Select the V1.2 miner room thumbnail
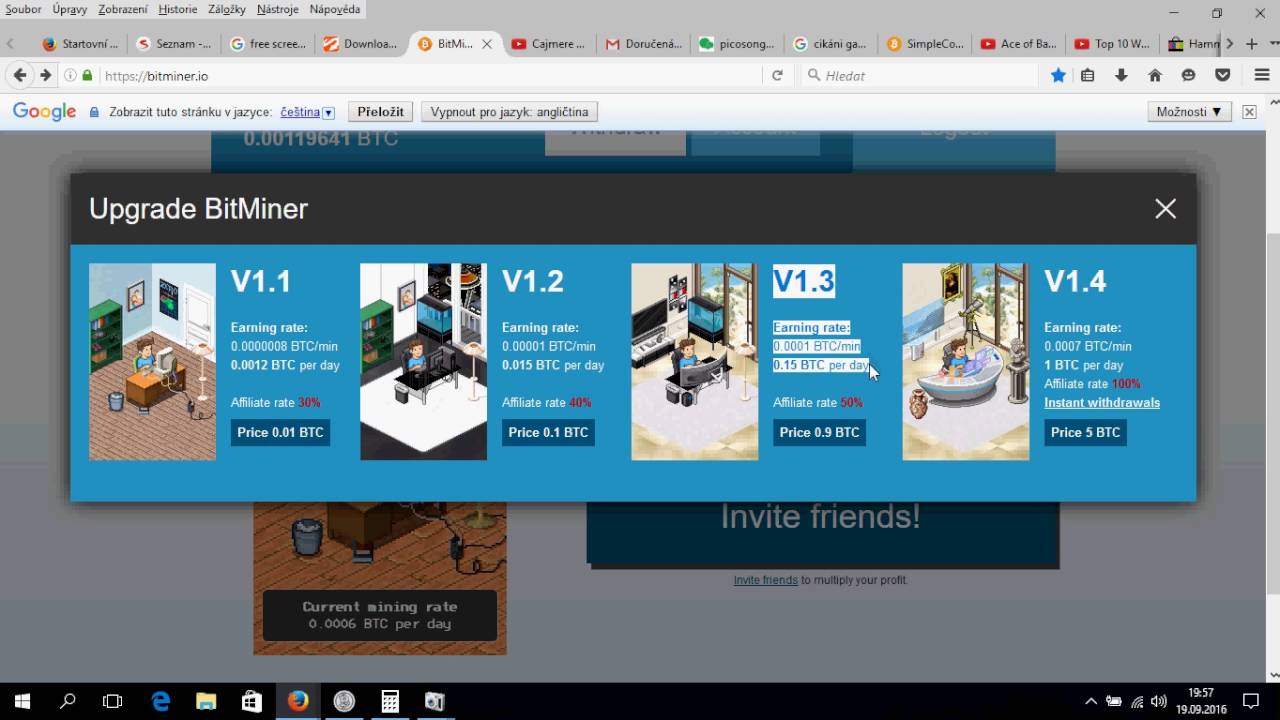Viewport: 1280px width, 720px height. click(423, 362)
